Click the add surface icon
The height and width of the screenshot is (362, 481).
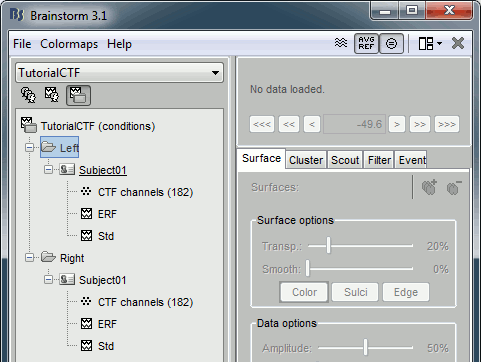point(430,187)
